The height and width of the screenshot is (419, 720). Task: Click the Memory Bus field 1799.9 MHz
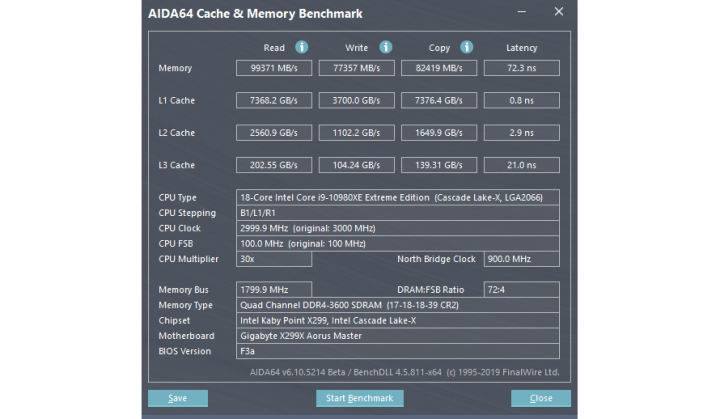click(274, 290)
